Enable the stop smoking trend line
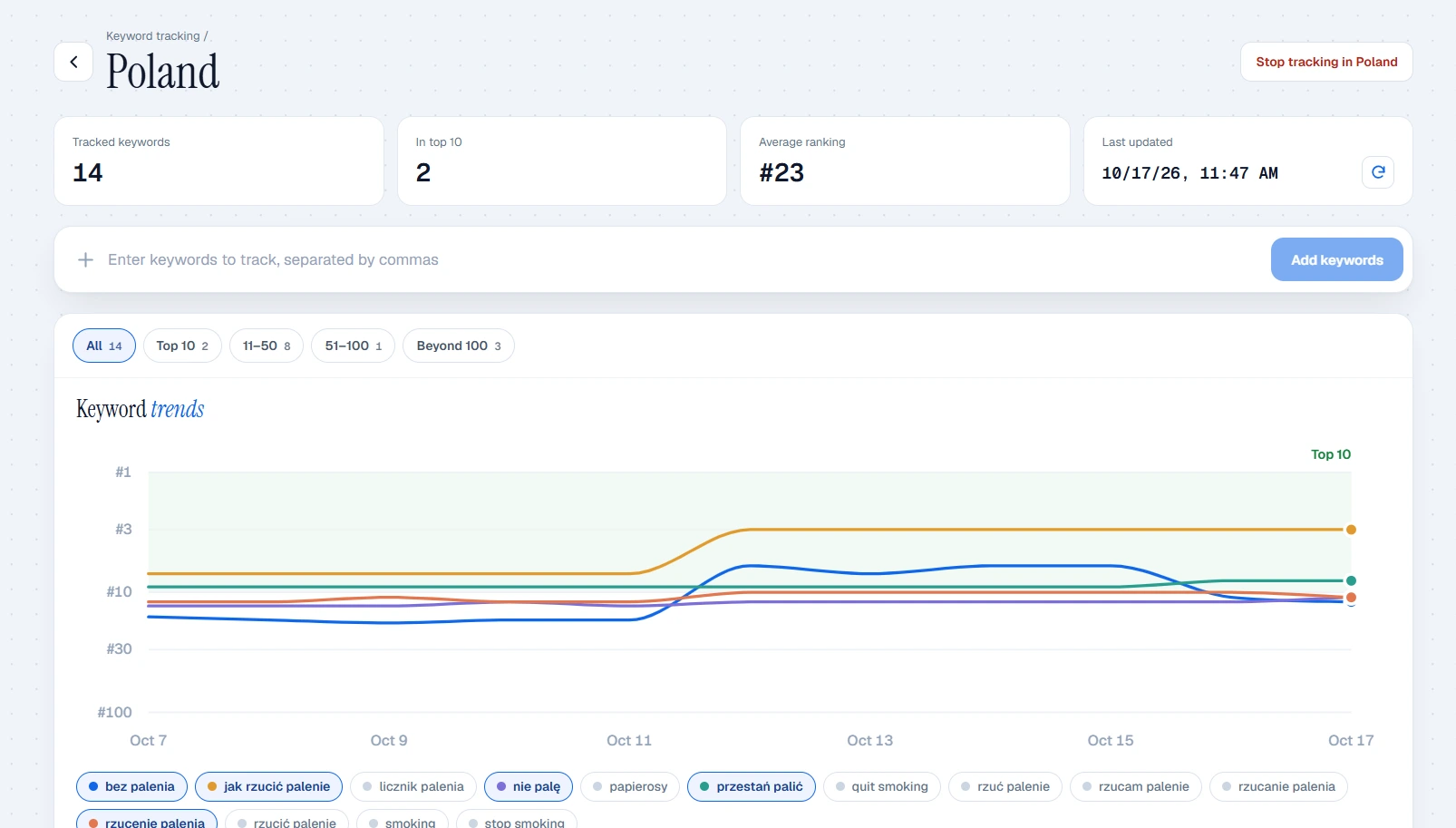Viewport: 1456px width, 828px height. 516,819
